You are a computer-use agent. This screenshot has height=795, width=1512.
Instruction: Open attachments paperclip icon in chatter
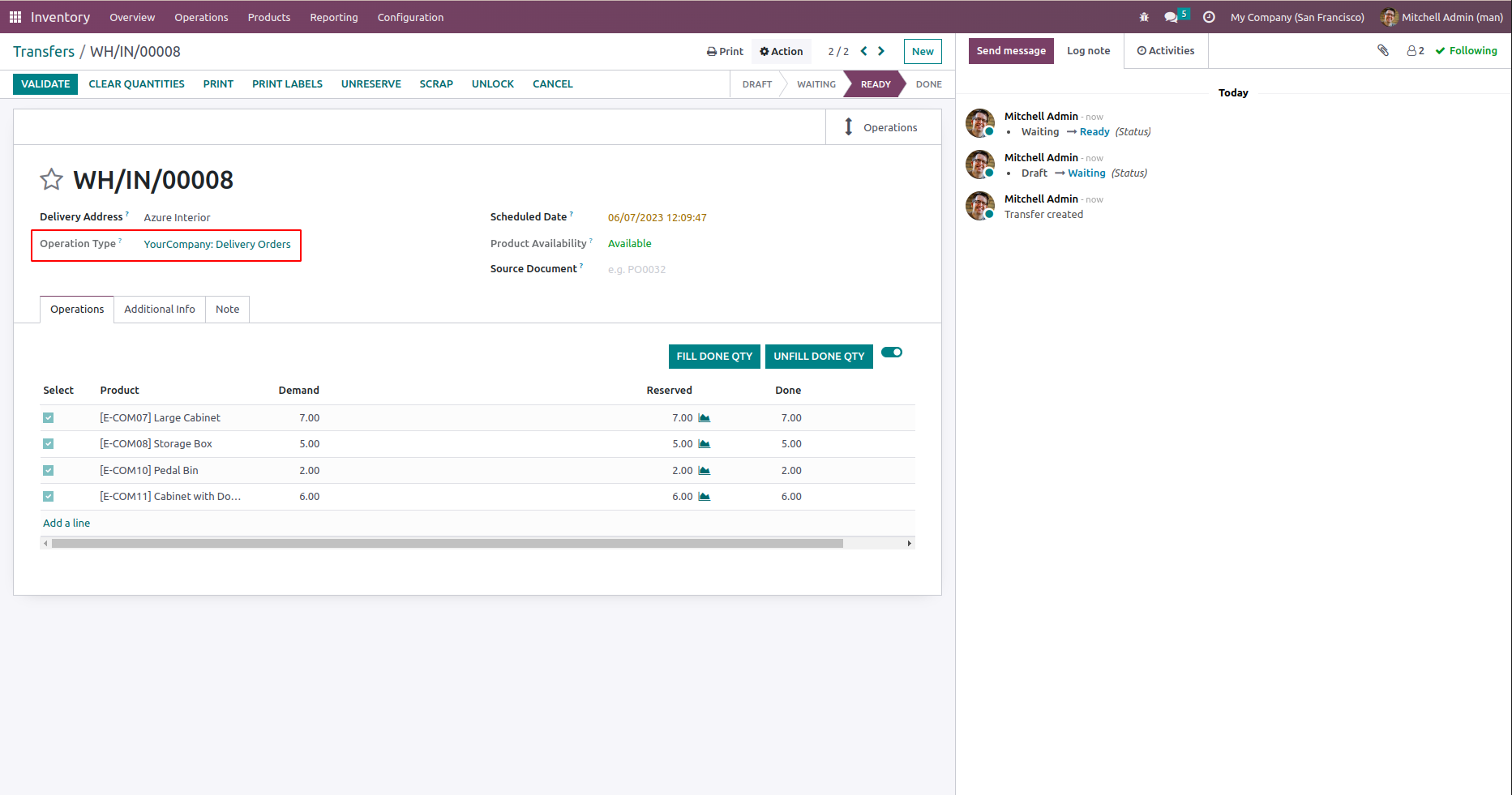[1383, 50]
